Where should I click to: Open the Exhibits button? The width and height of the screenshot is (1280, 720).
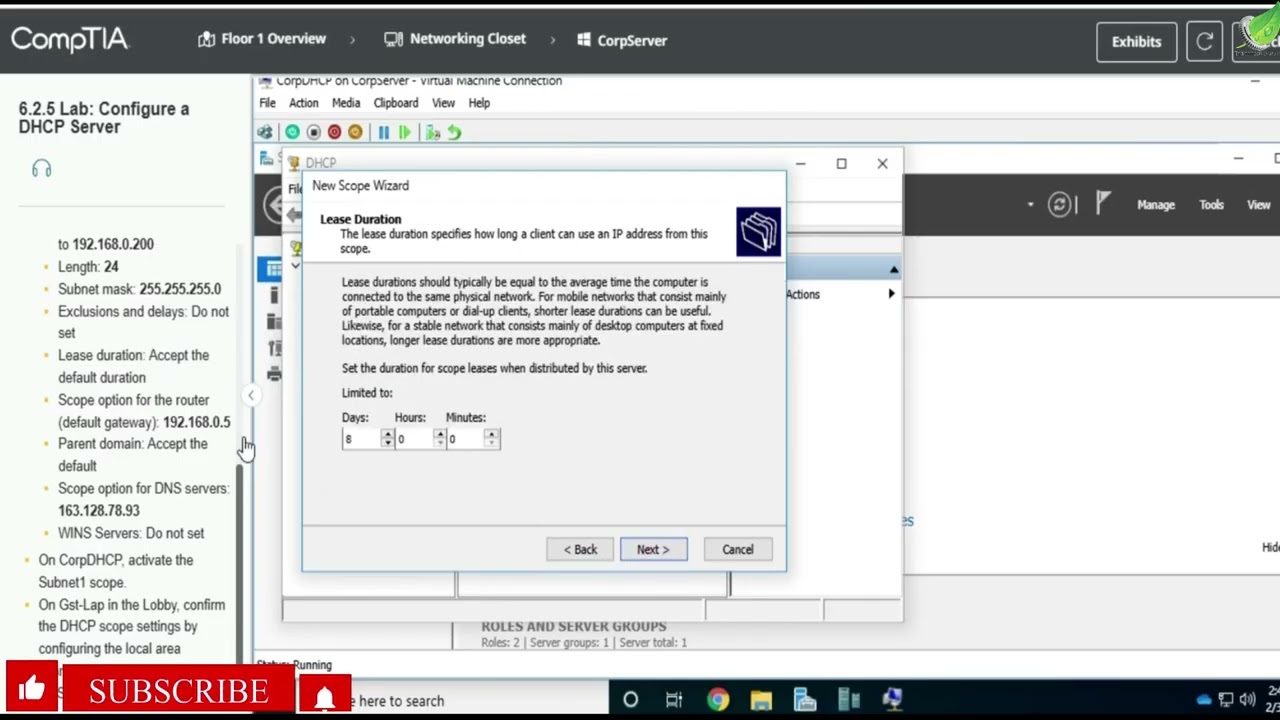[x=1136, y=42]
